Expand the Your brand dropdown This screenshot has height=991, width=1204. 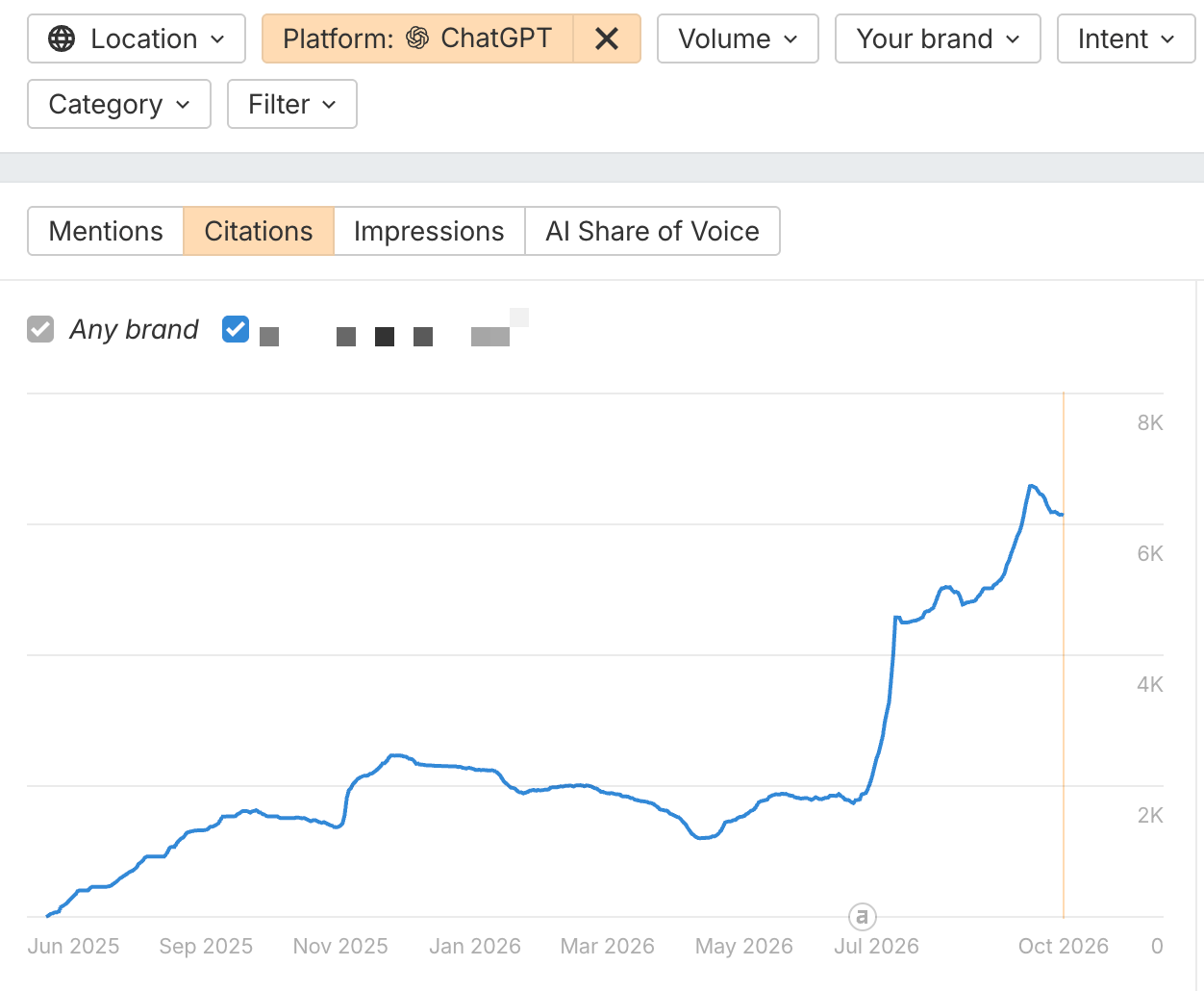point(938,38)
